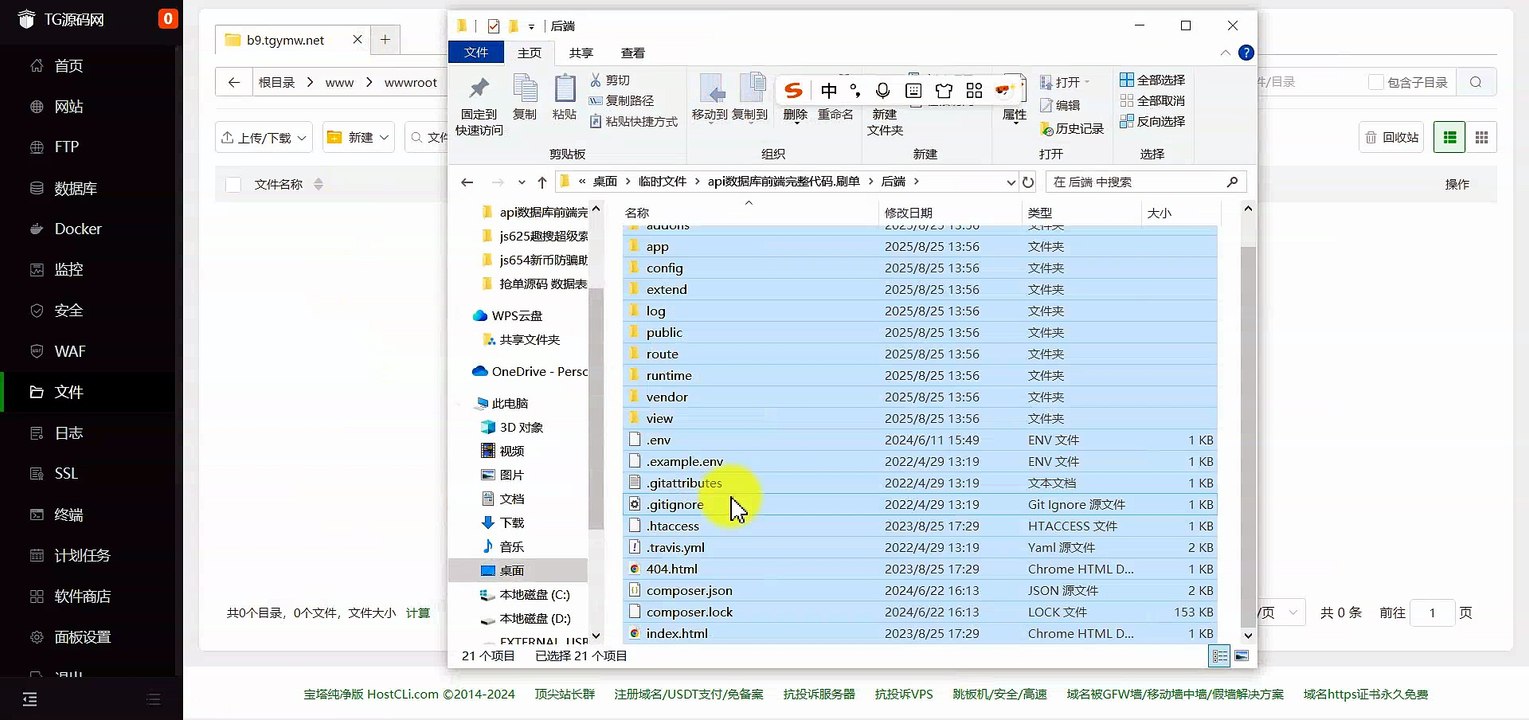
Task: Click the Paste (粘贴) ribbon icon
Action: pyautogui.click(x=565, y=89)
